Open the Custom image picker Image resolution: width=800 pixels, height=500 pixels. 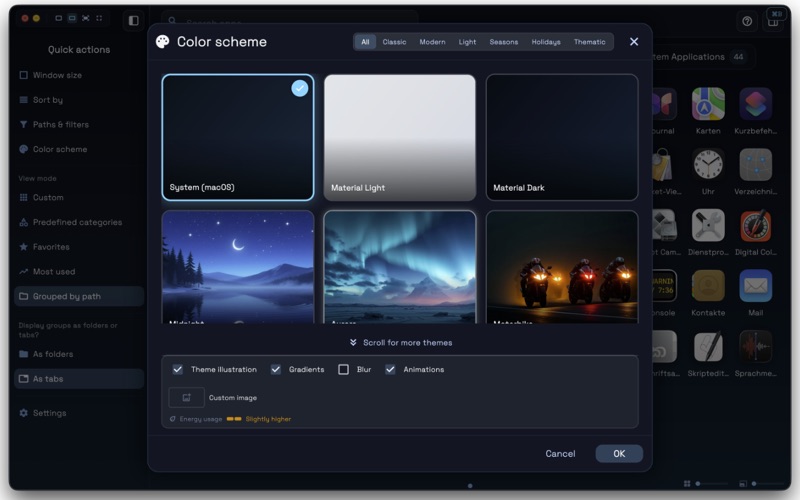186,397
